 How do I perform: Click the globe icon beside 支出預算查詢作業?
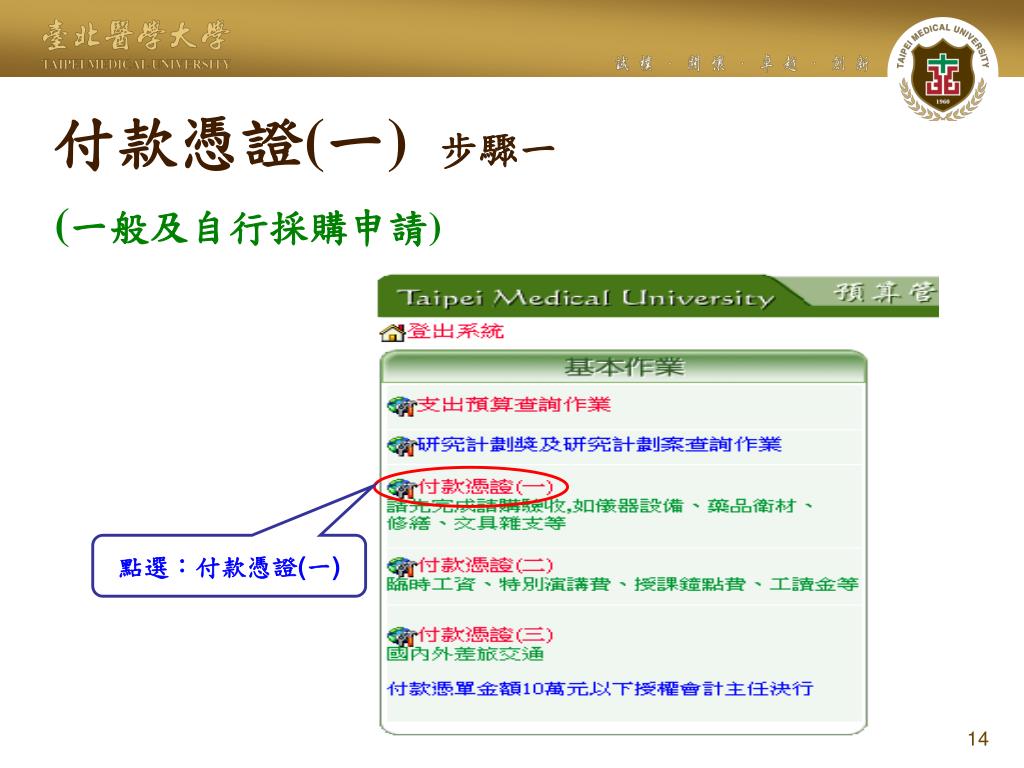coord(401,406)
